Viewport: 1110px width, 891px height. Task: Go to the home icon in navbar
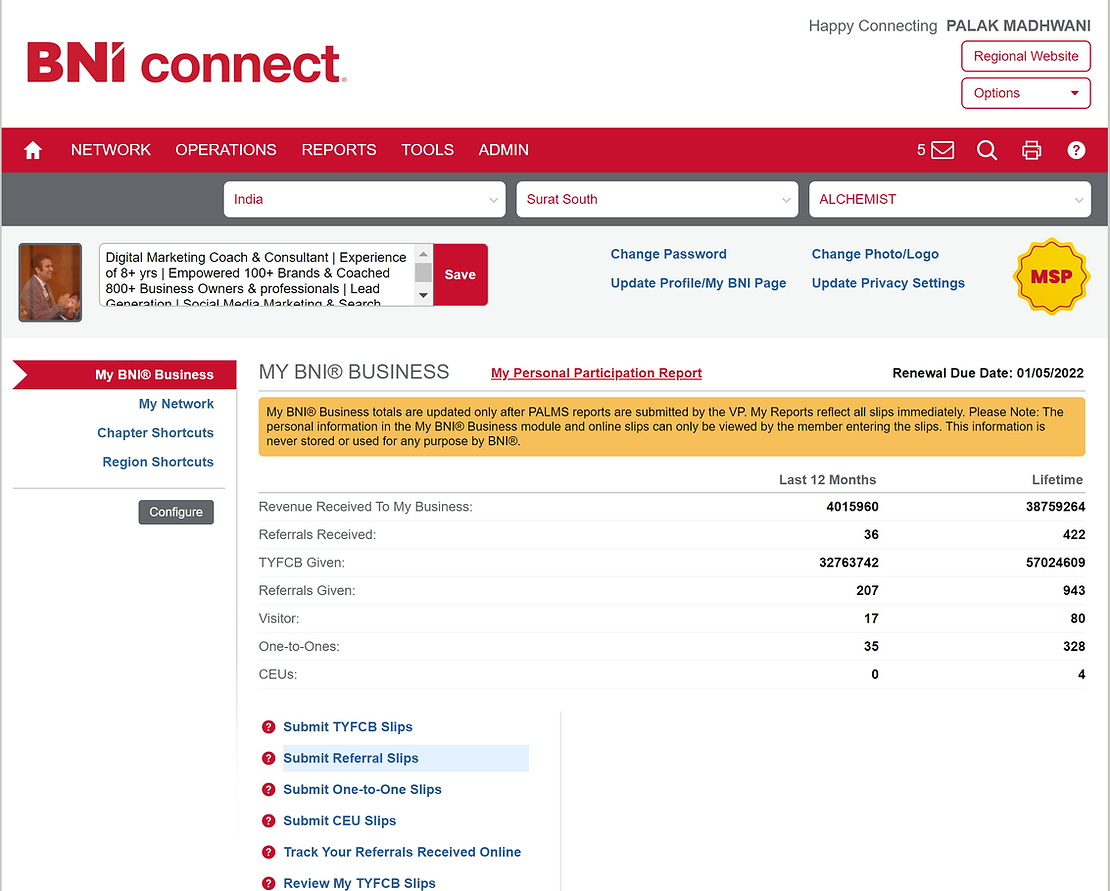(x=33, y=150)
